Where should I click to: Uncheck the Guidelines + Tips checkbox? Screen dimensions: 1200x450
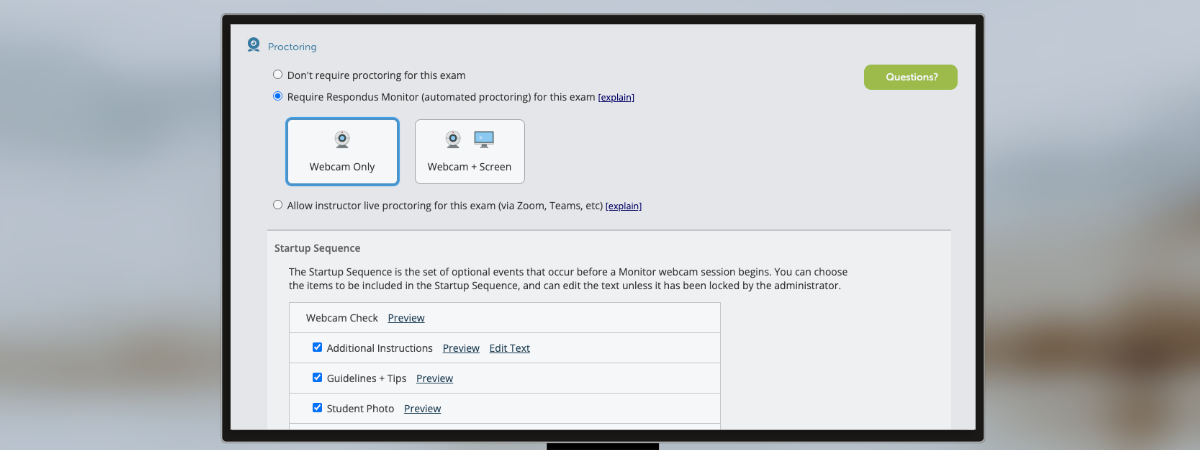(x=317, y=378)
